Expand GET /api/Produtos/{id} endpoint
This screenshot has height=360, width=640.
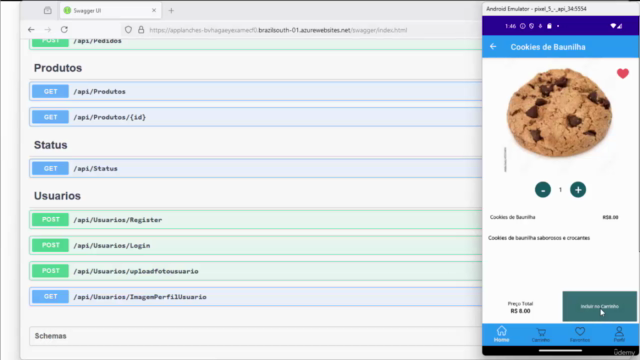coord(256,117)
